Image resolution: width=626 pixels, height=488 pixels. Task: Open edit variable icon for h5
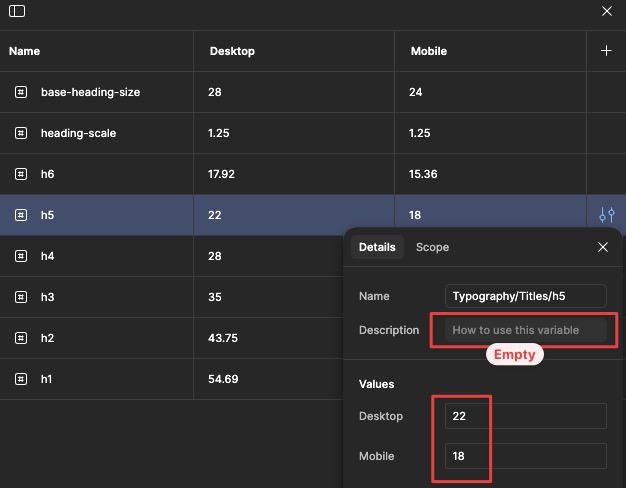pos(606,215)
